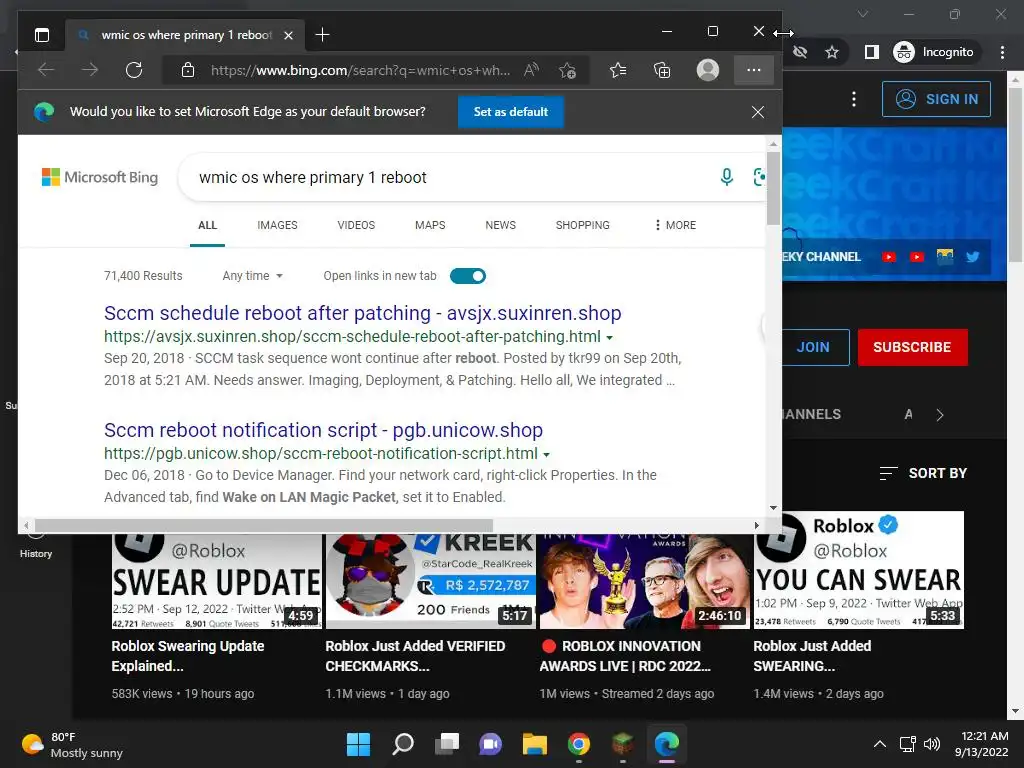Search using voice microphone icon

(726, 177)
